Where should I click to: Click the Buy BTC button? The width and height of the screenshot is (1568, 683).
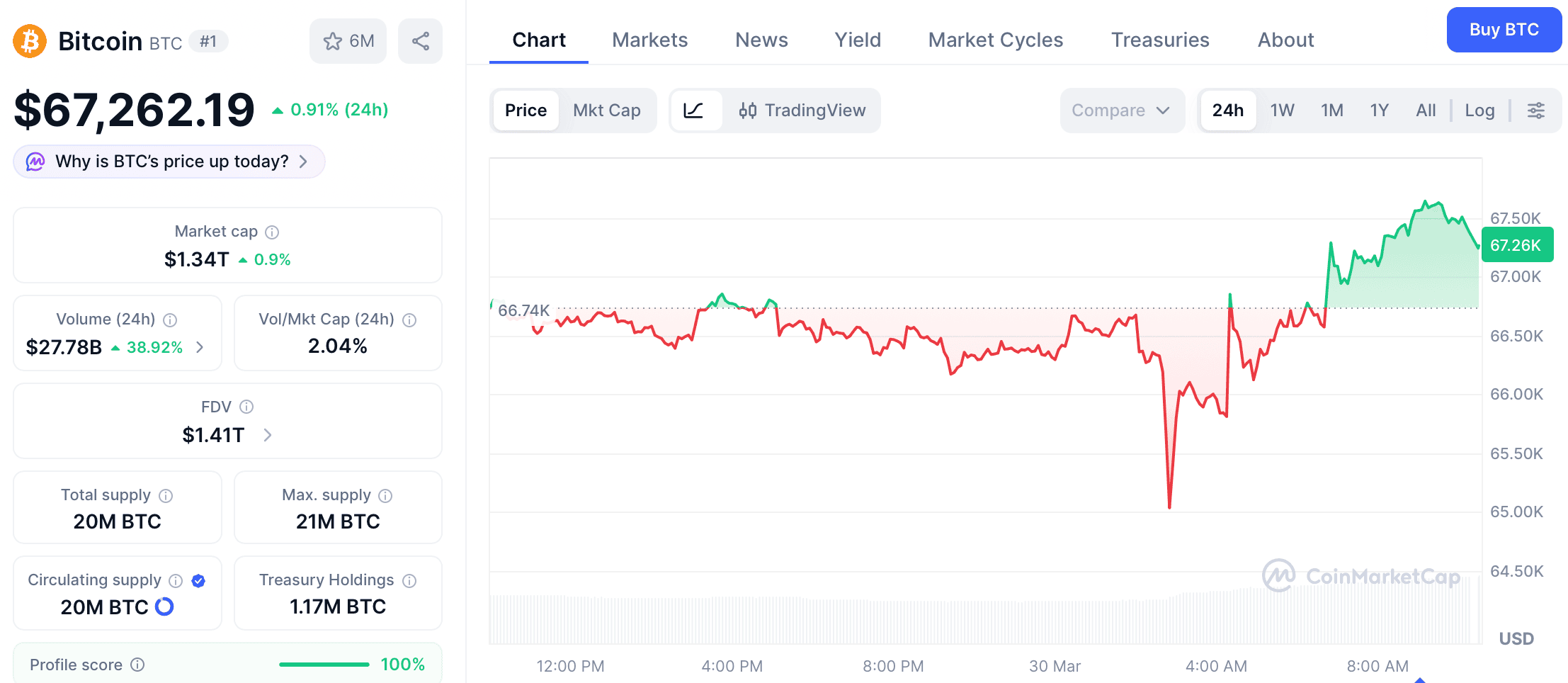click(x=1504, y=30)
